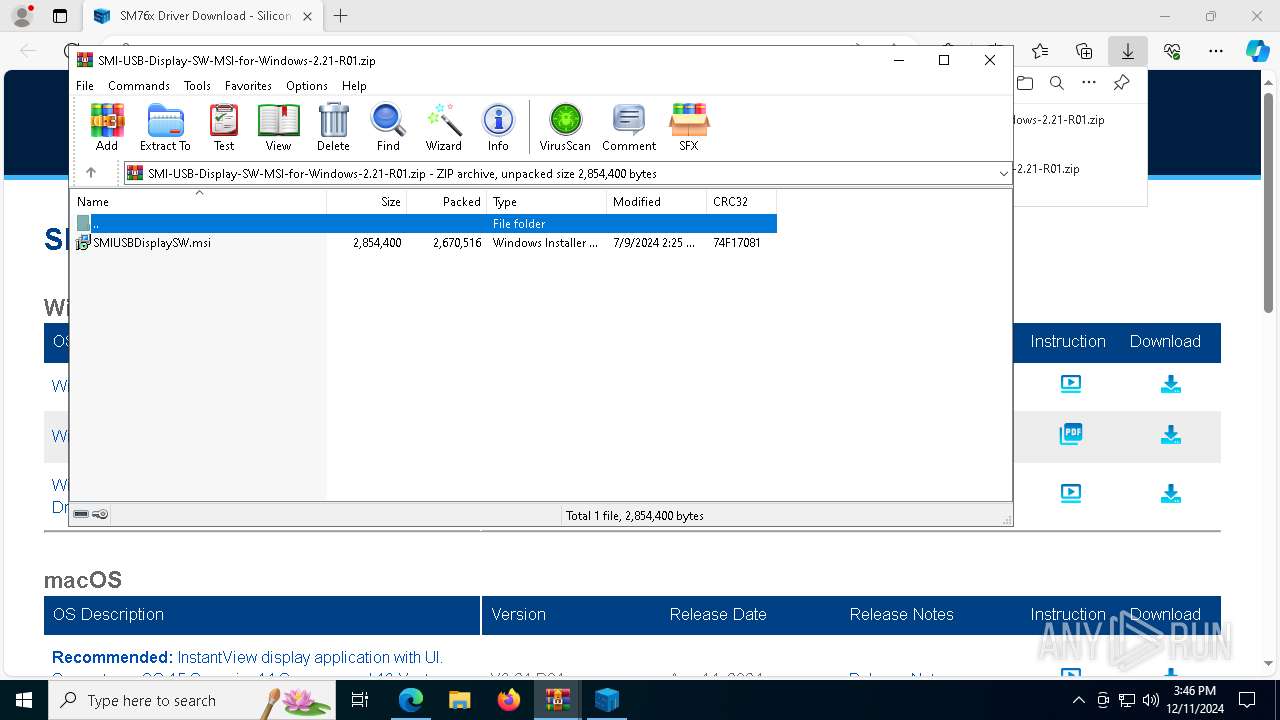This screenshot has width=1280, height=720.
Task: Start VirusScan on the archive
Action: tap(565, 127)
